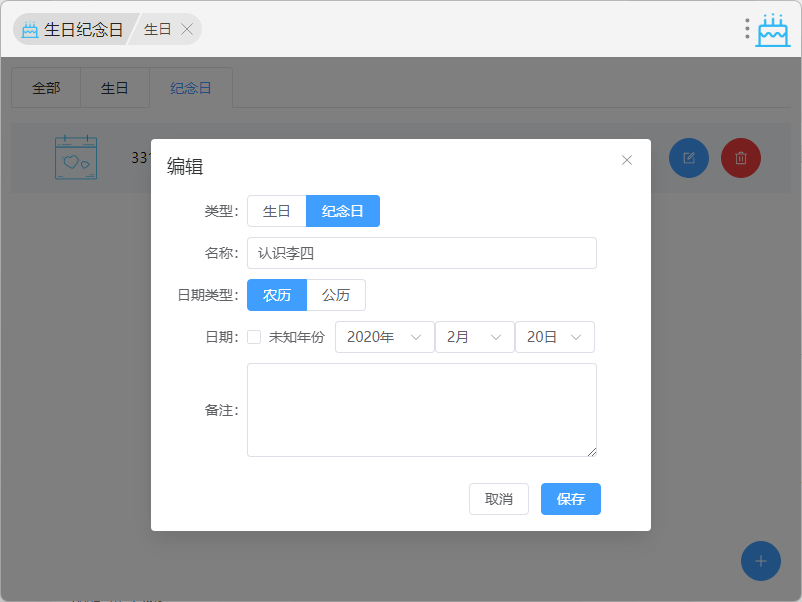Image resolution: width=802 pixels, height=602 pixels.
Task: Toggle the 未知年份 checkbox
Action: tap(254, 337)
